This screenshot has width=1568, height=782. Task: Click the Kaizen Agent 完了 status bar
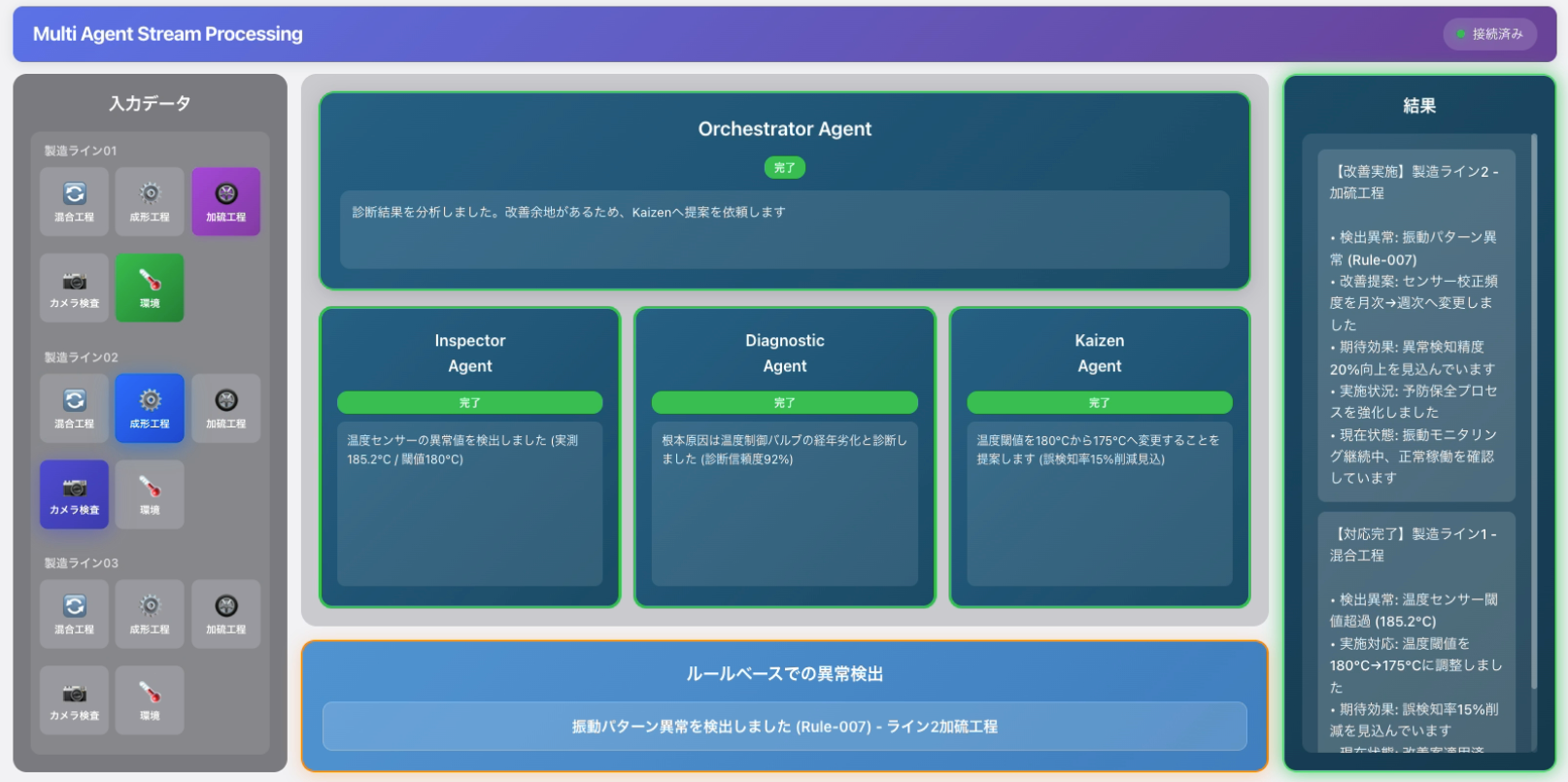[1100, 402]
